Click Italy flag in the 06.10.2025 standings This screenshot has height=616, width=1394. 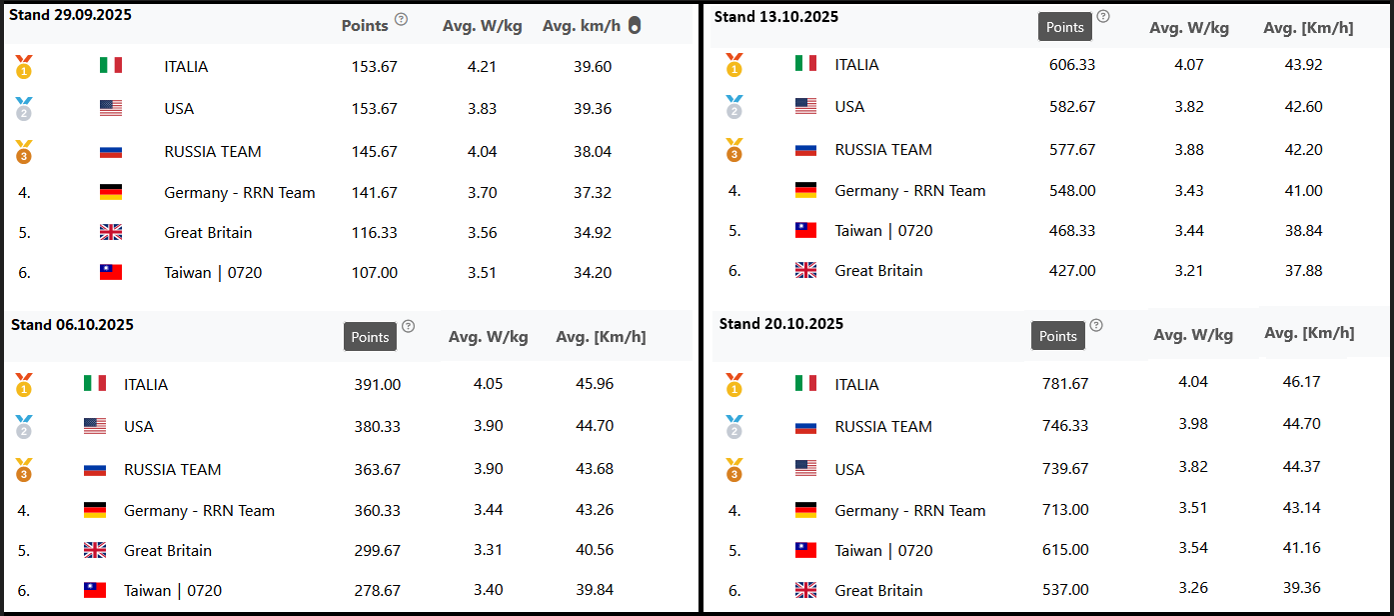95,384
